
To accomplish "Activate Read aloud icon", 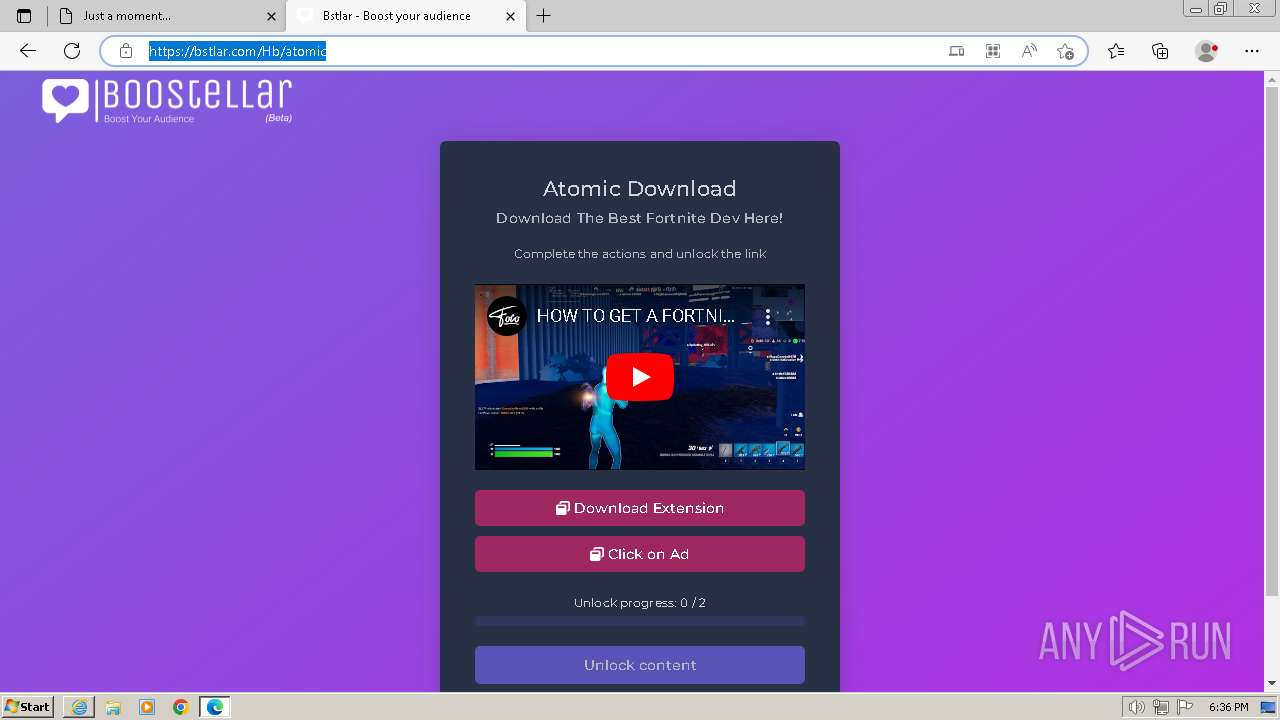I will pyautogui.click(x=1029, y=51).
